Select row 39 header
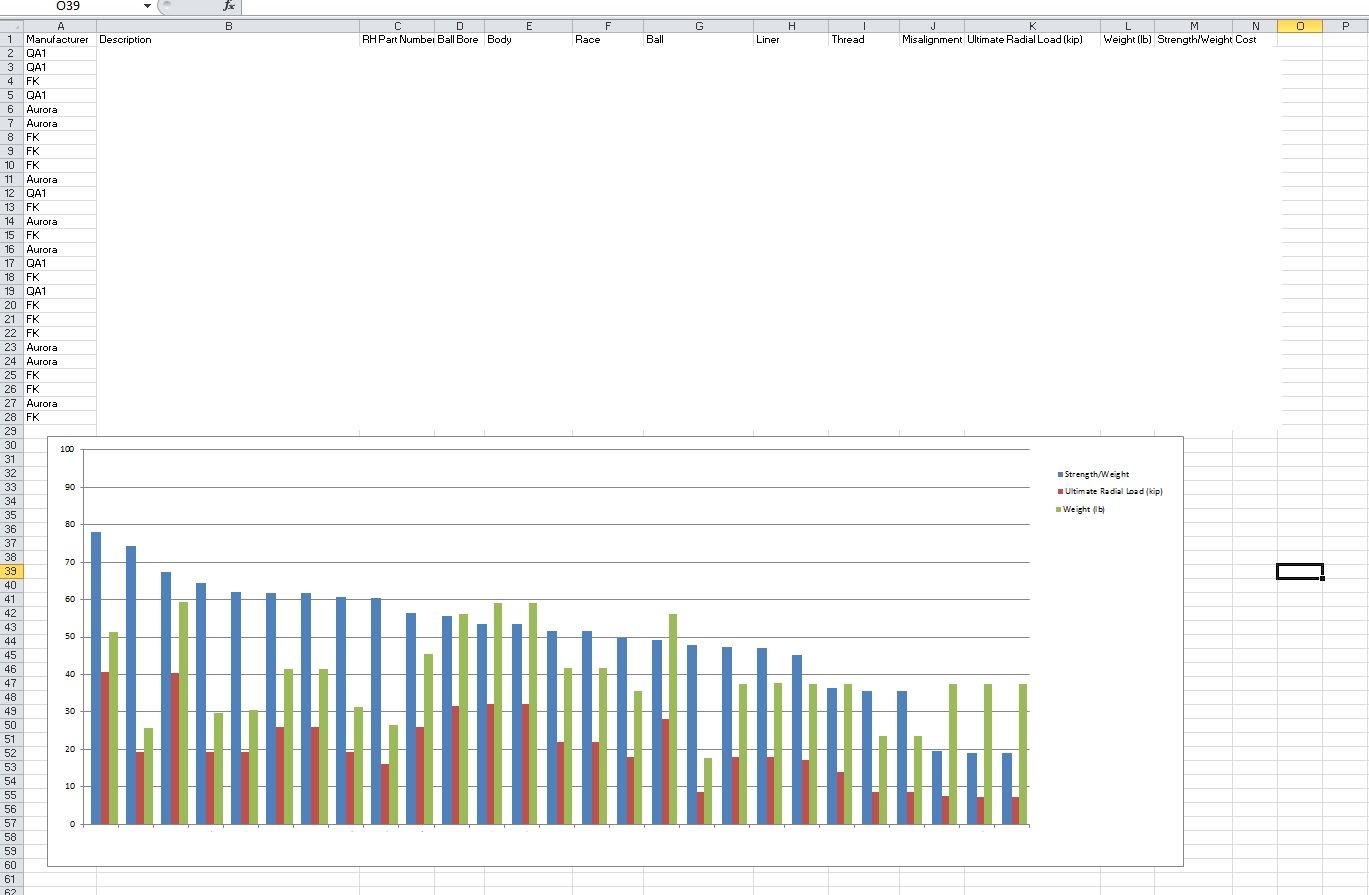Image resolution: width=1369 pixels, height=895 pixels. (x=11, y=571)
